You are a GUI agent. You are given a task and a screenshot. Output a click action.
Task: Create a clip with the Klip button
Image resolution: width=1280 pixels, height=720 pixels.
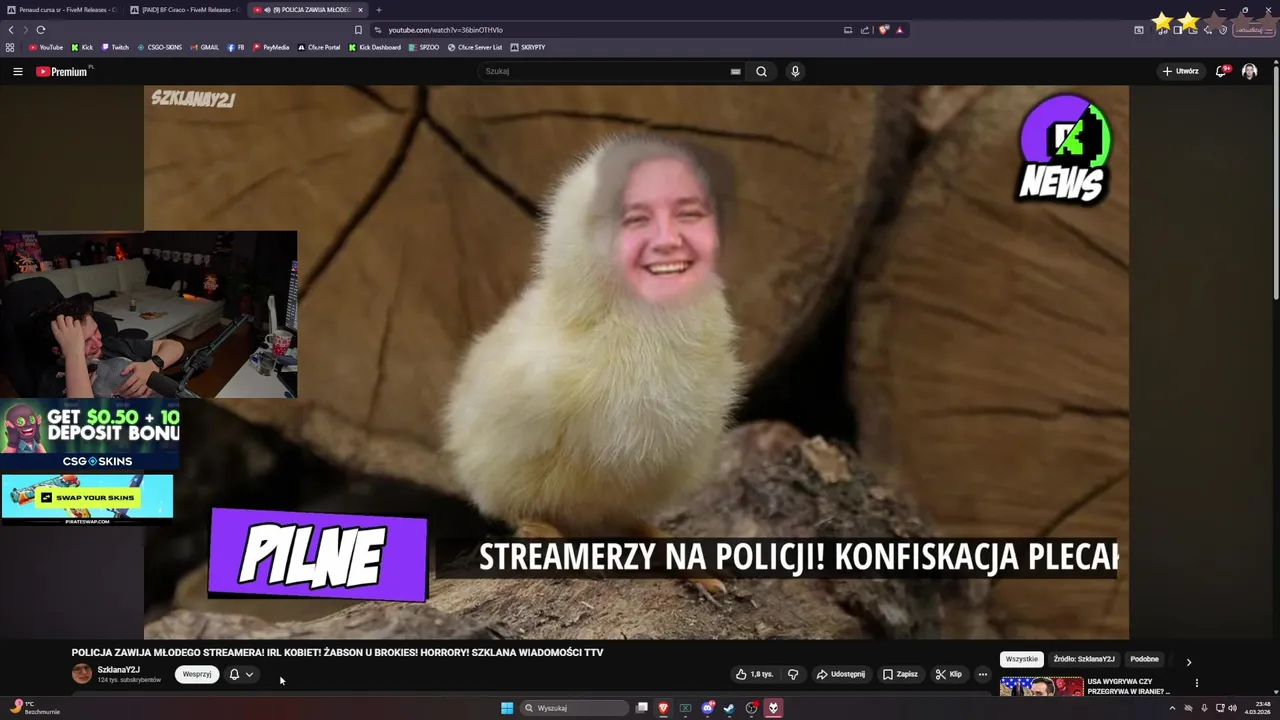[948, 674]
